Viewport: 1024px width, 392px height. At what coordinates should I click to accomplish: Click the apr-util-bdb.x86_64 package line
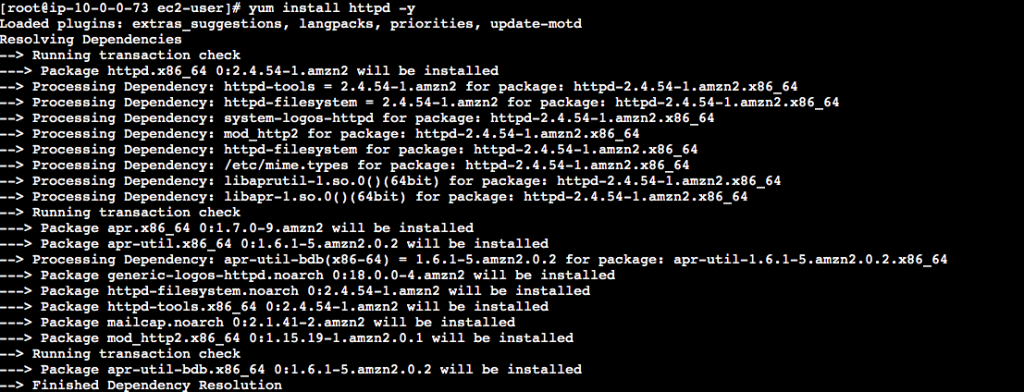click(291, 369)
